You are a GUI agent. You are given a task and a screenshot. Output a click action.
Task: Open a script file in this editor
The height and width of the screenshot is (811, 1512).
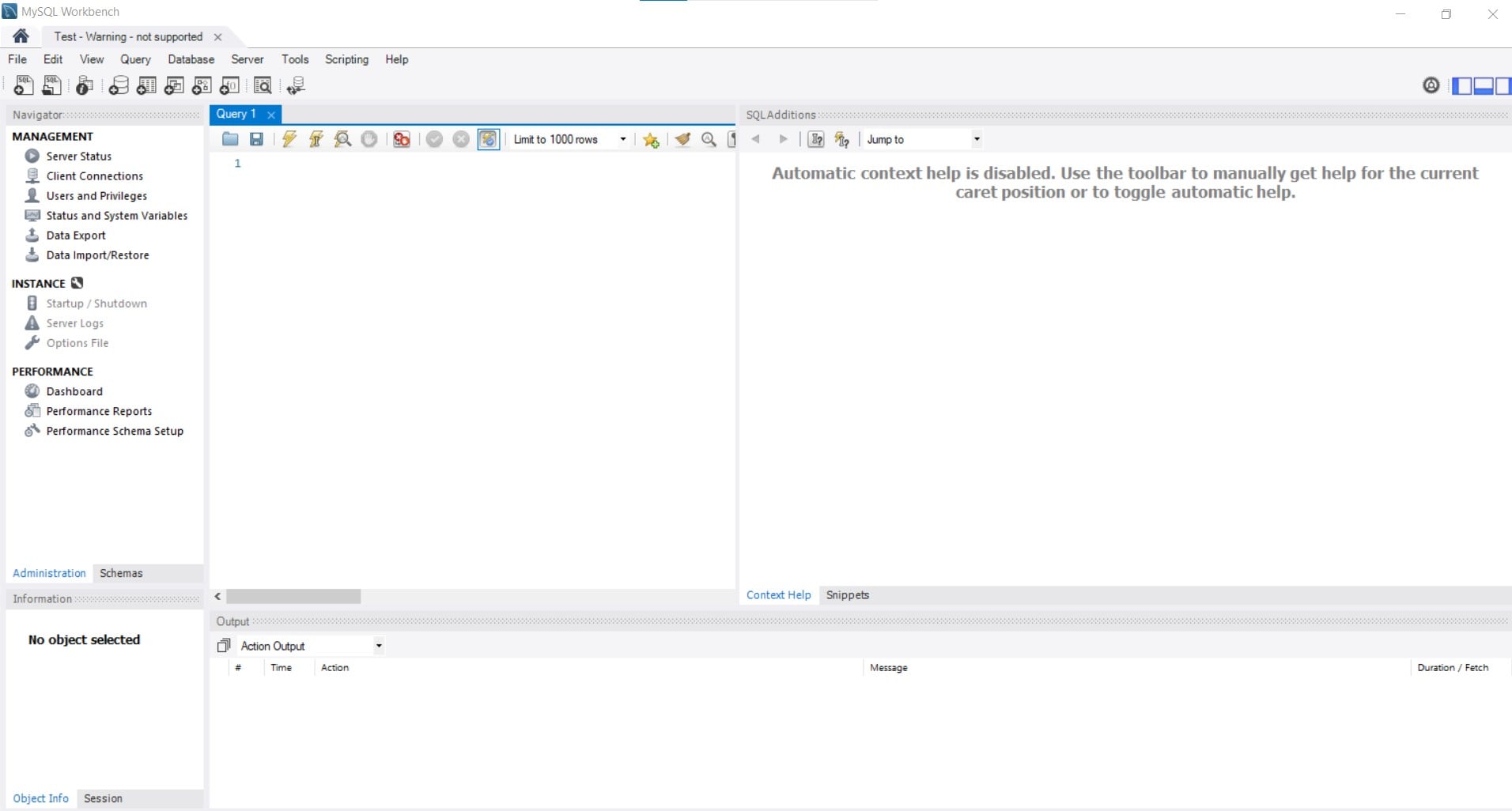tap(230, 139)
